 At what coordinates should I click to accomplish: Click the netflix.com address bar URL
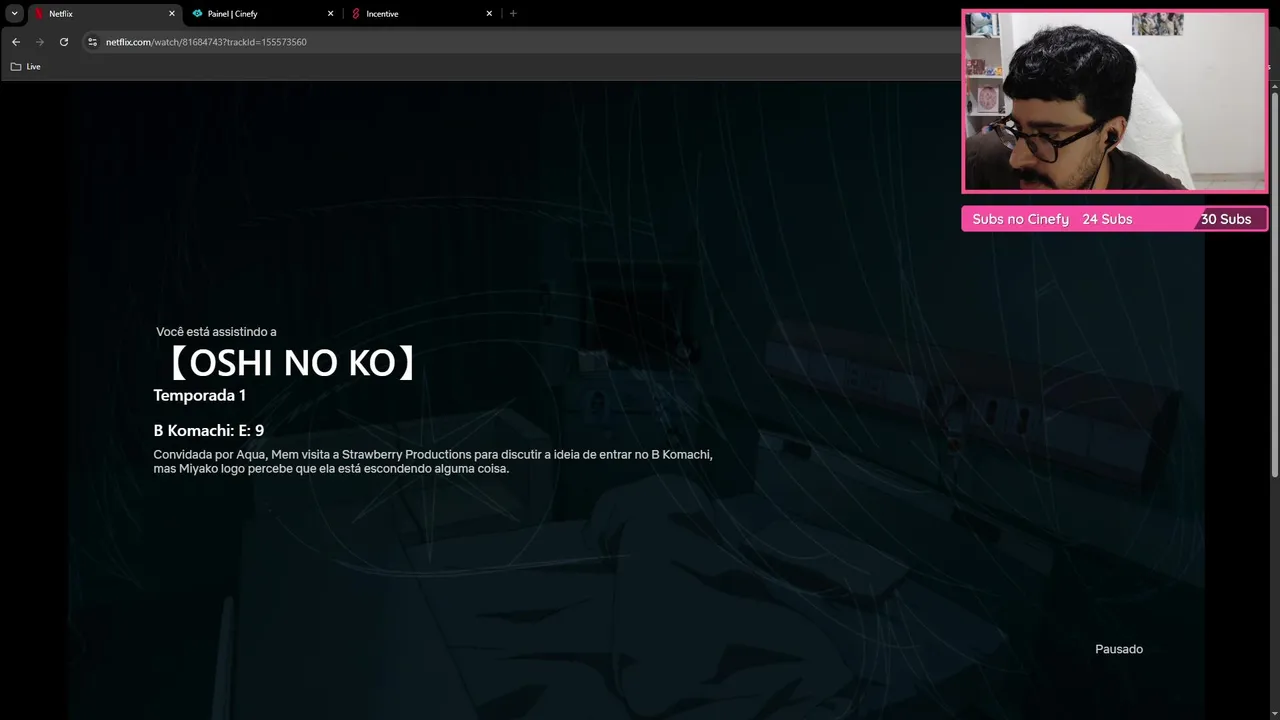click(206, 42)
